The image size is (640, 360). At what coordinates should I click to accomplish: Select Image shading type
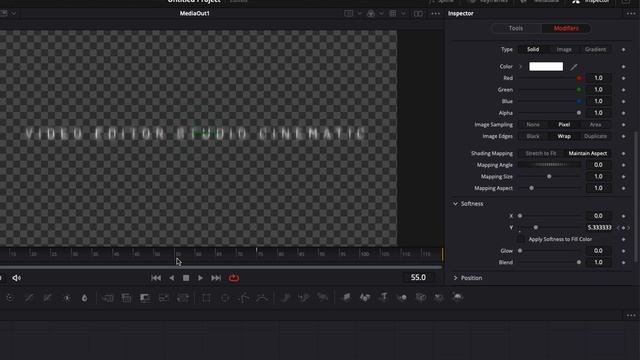[x=564, y=49]
